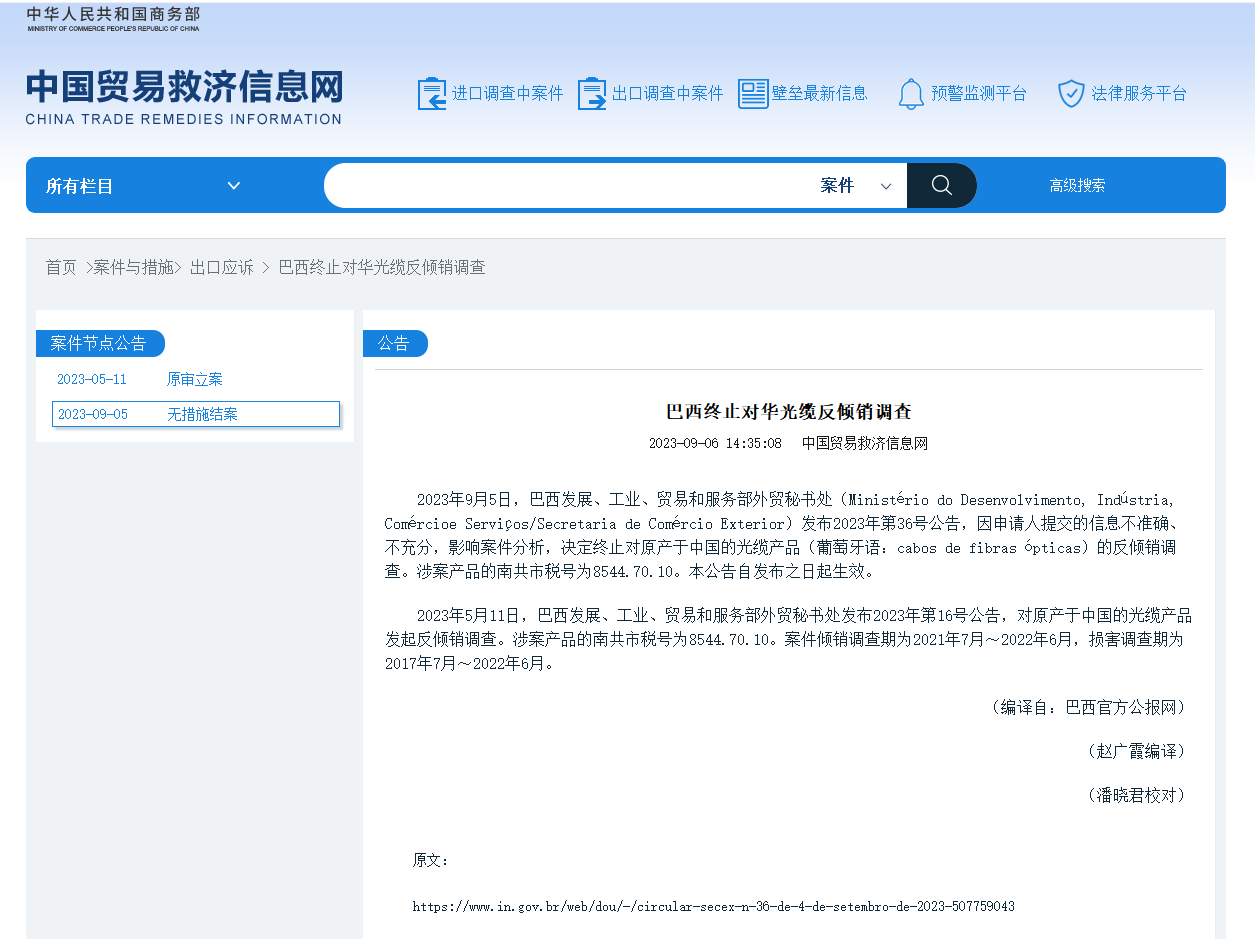Go to 首页 in breadcrumb
The width and height of the screenshot is (1255, 939).
coord(61,267)
